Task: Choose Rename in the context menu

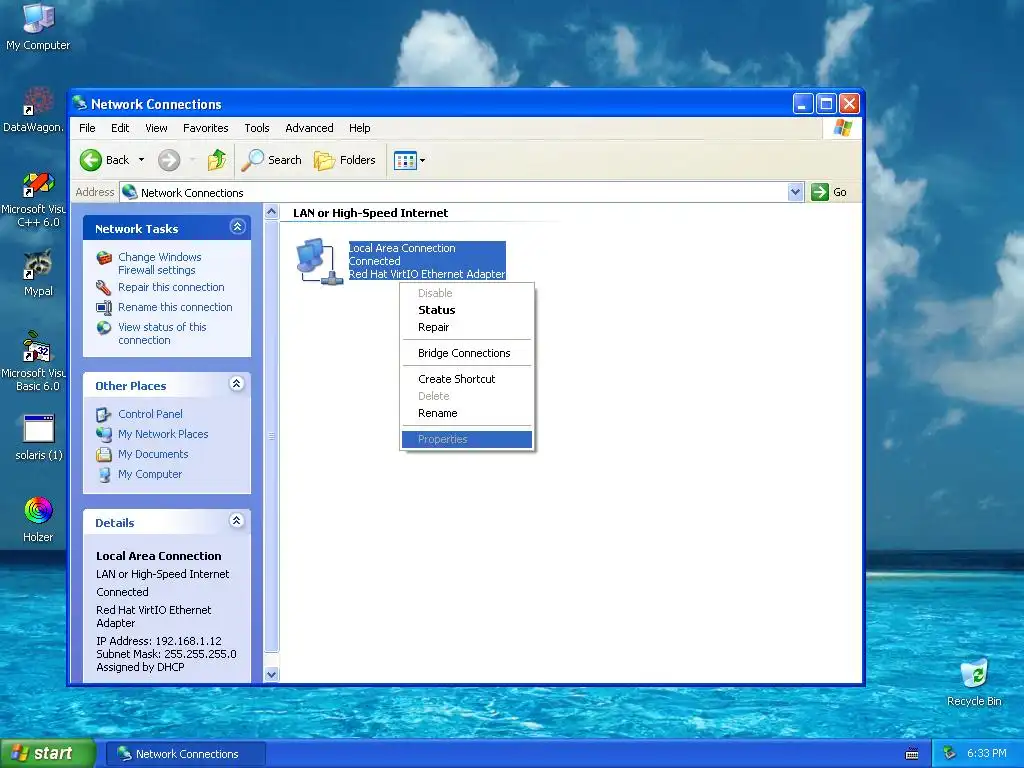Action: [x=467, y=413]
